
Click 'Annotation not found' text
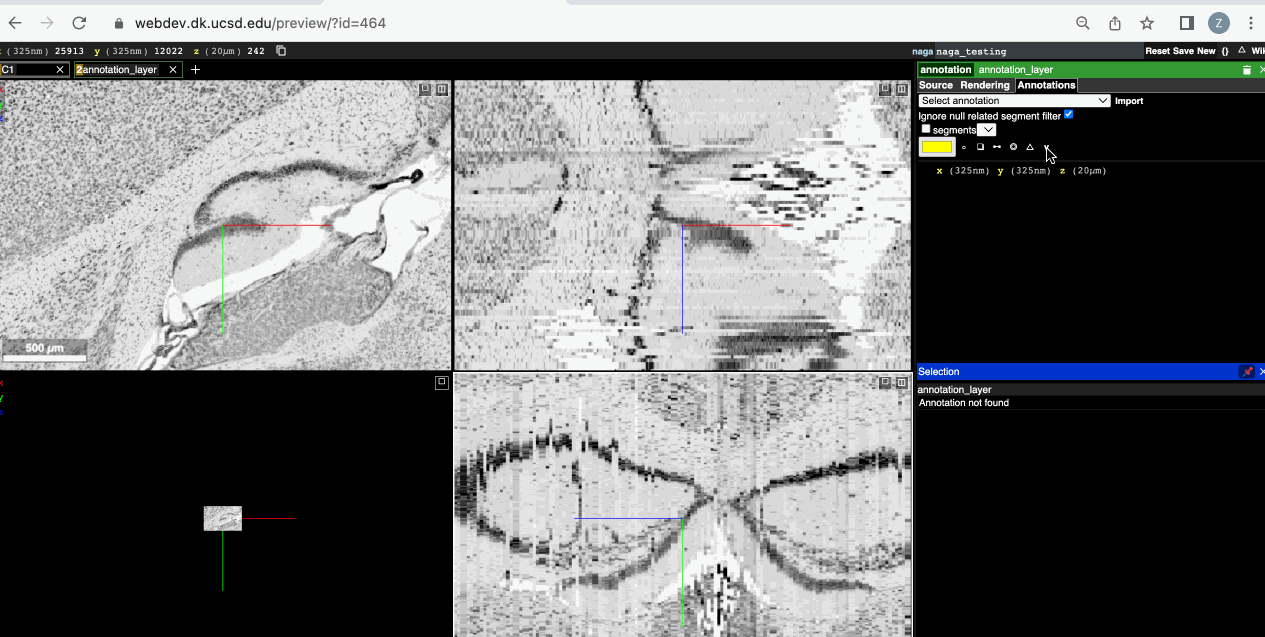coord(964,403)
